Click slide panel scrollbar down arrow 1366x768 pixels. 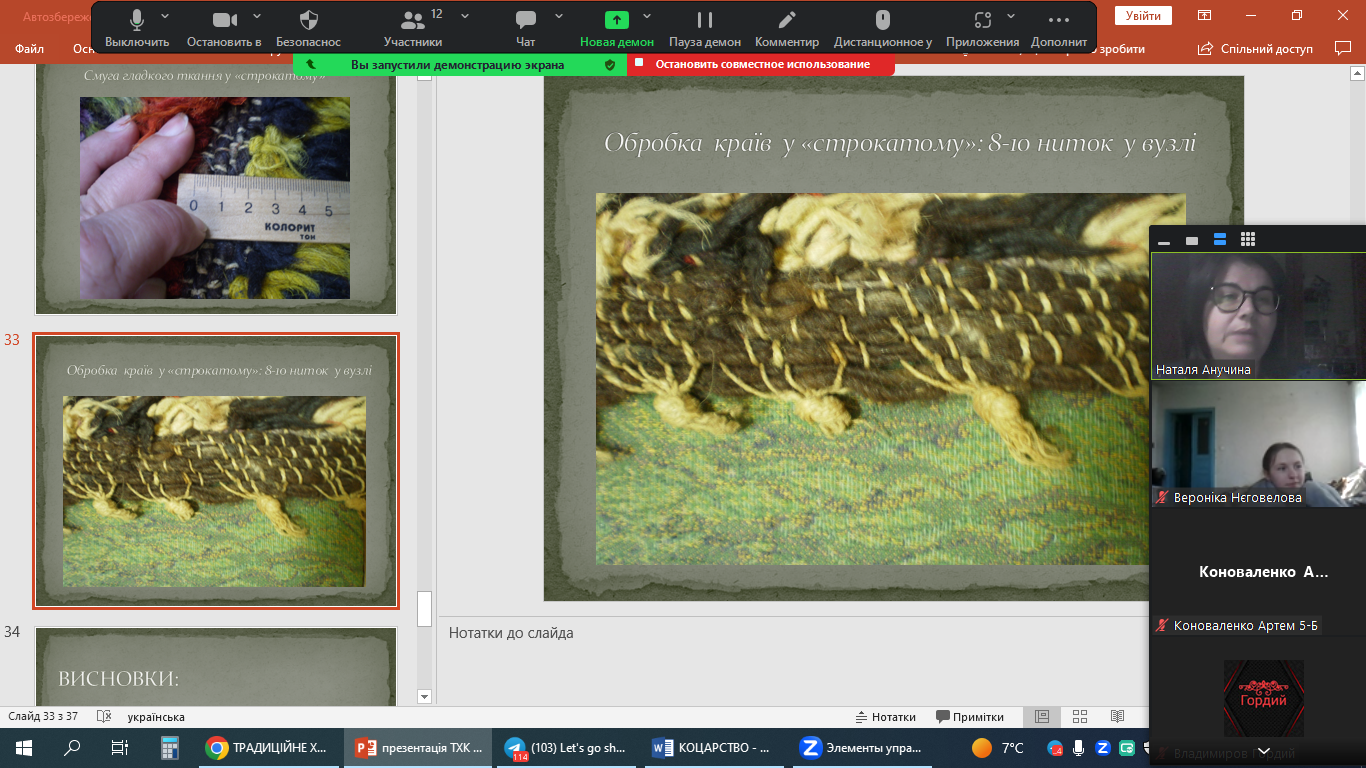click(x=424, y=697)
